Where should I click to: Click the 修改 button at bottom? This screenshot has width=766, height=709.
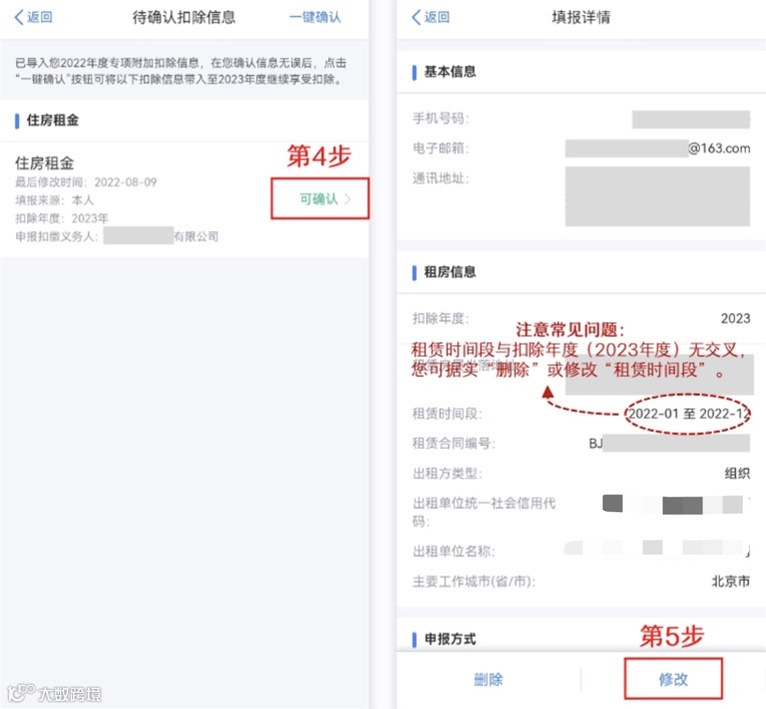(673, 679)
